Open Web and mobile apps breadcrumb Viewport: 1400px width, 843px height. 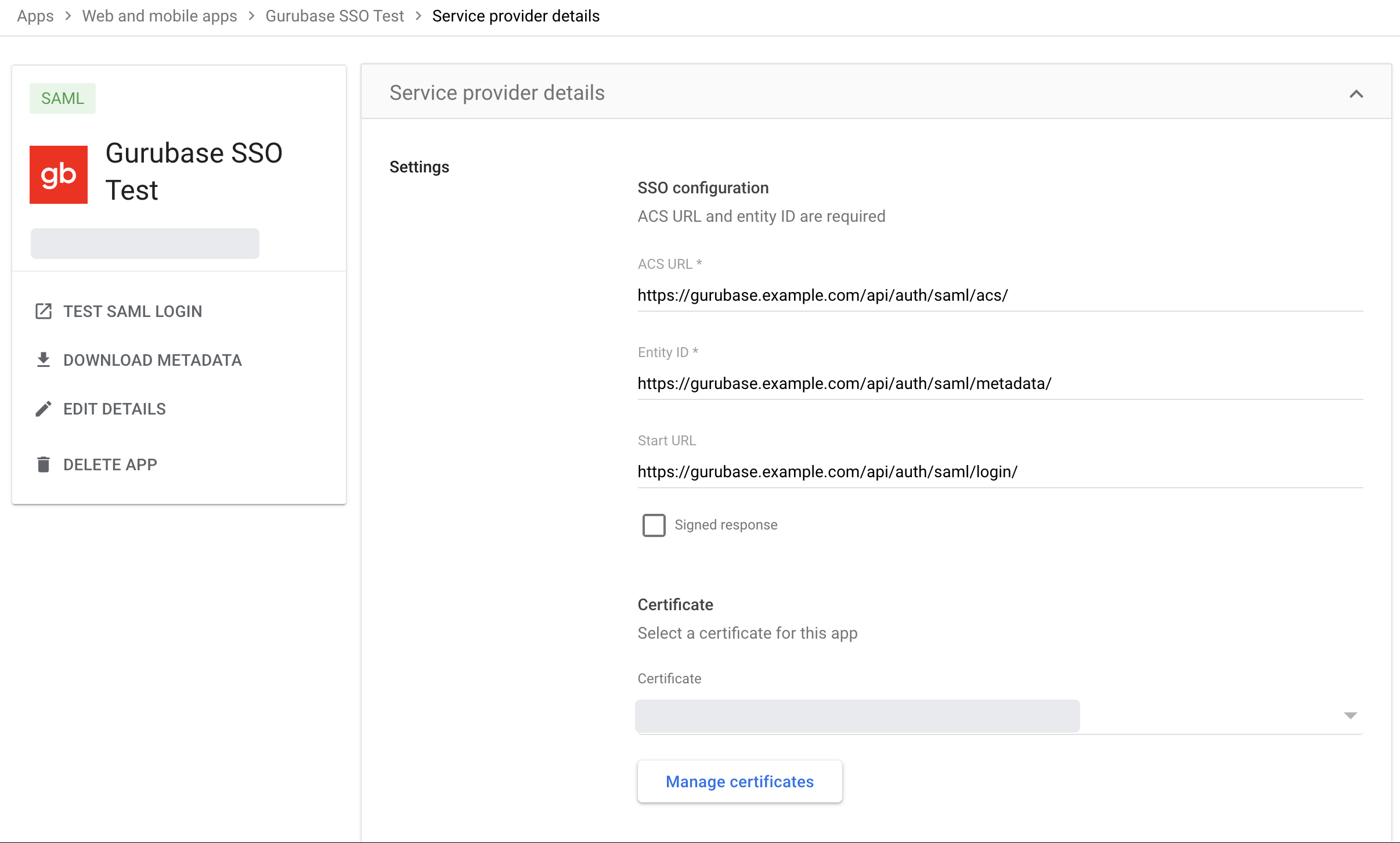(x=160, y=16)
